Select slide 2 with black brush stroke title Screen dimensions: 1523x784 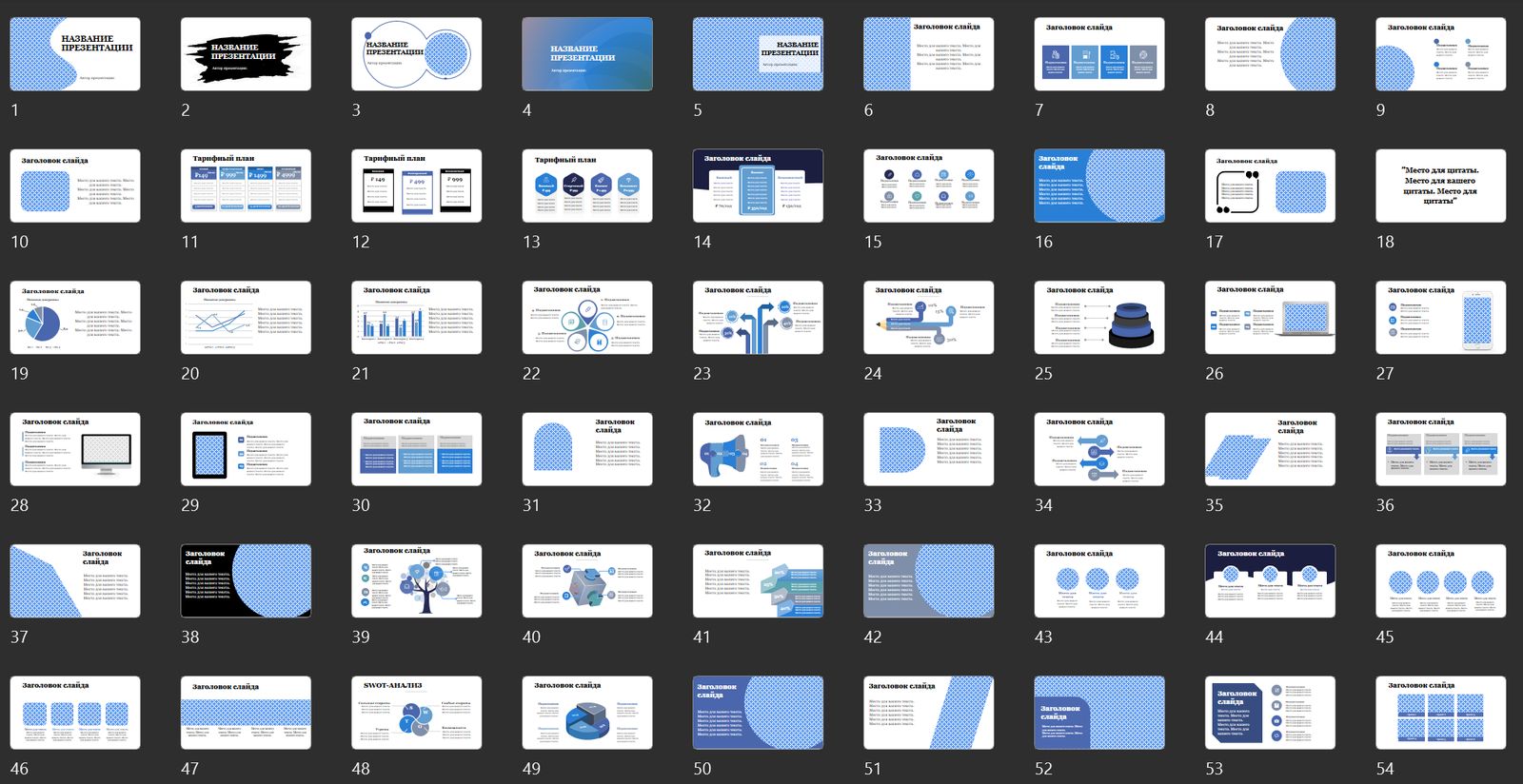[x=246, y=54]
